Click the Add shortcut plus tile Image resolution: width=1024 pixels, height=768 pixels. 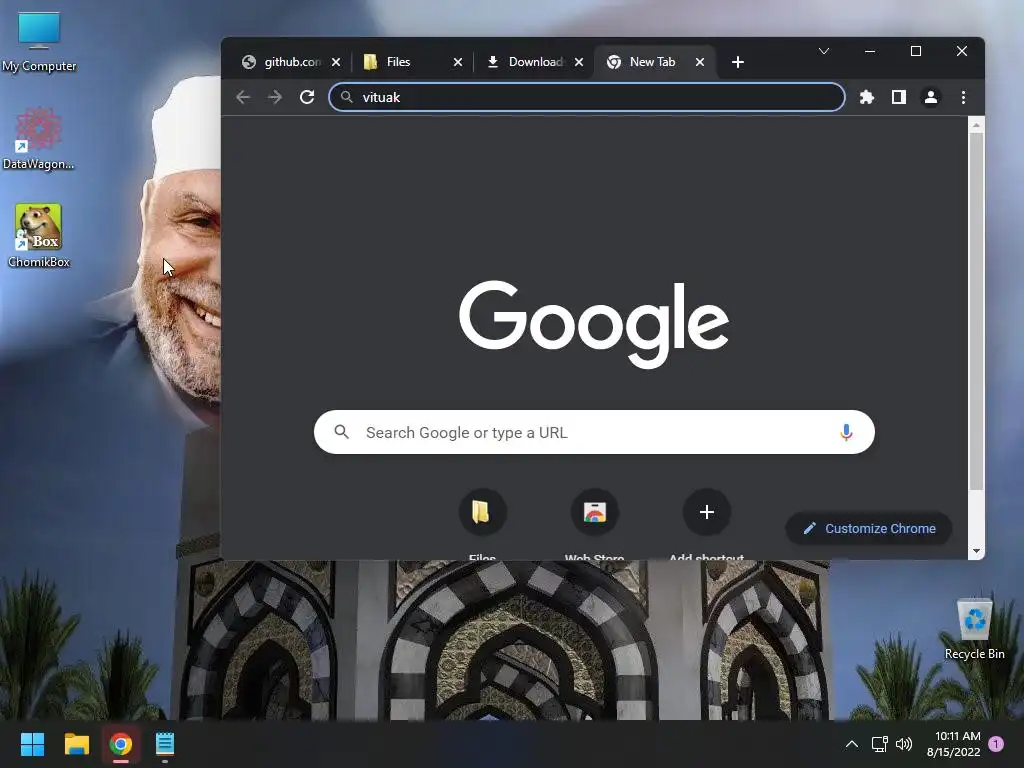(x=707, y=511)
